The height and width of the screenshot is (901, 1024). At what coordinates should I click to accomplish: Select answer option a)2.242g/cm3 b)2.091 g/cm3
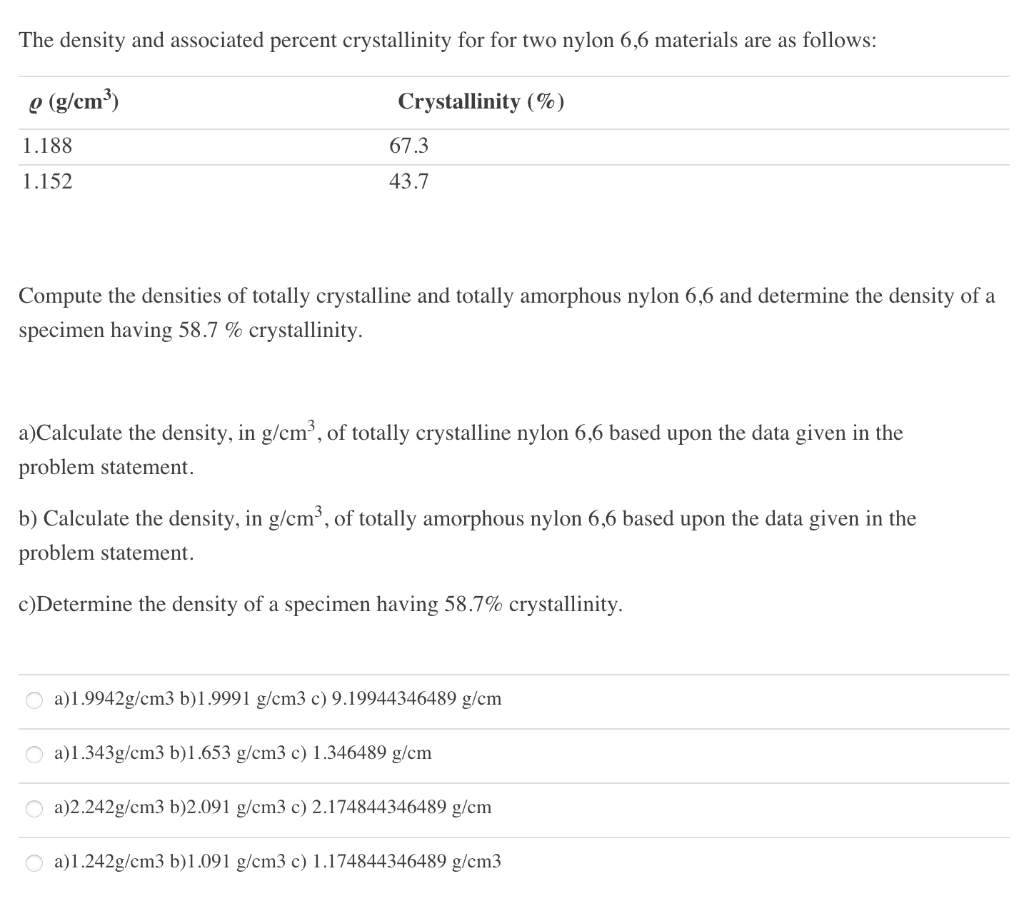coord(273,808)
